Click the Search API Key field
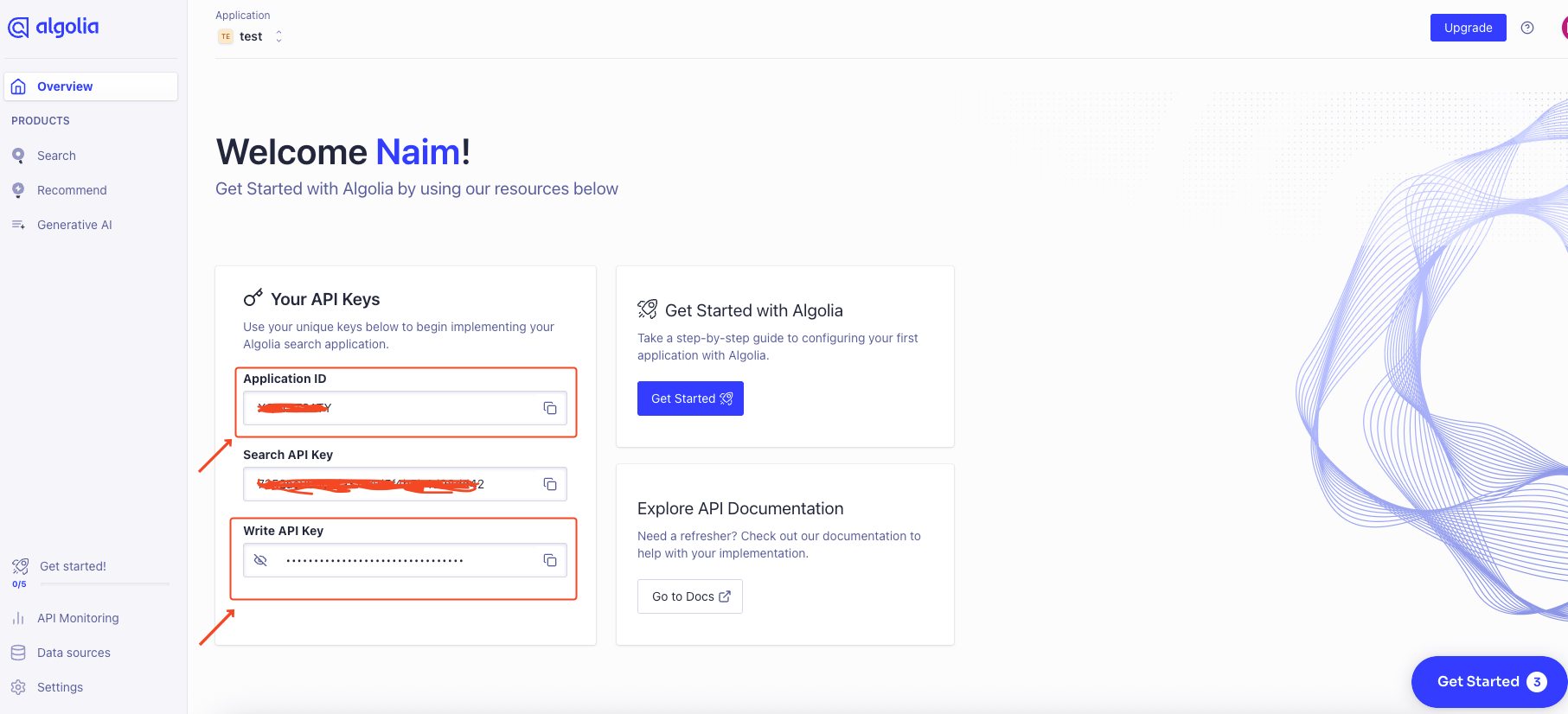The width and height of the screenshot is (1568, 714). coord(405,484)
